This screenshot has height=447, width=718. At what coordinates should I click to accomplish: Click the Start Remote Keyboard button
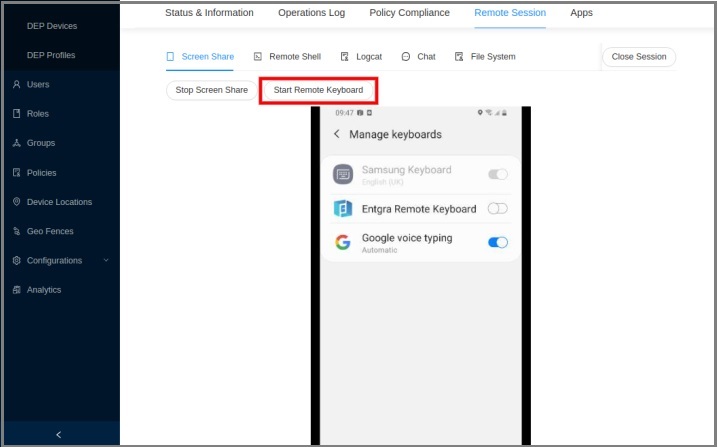coord(318,90)
